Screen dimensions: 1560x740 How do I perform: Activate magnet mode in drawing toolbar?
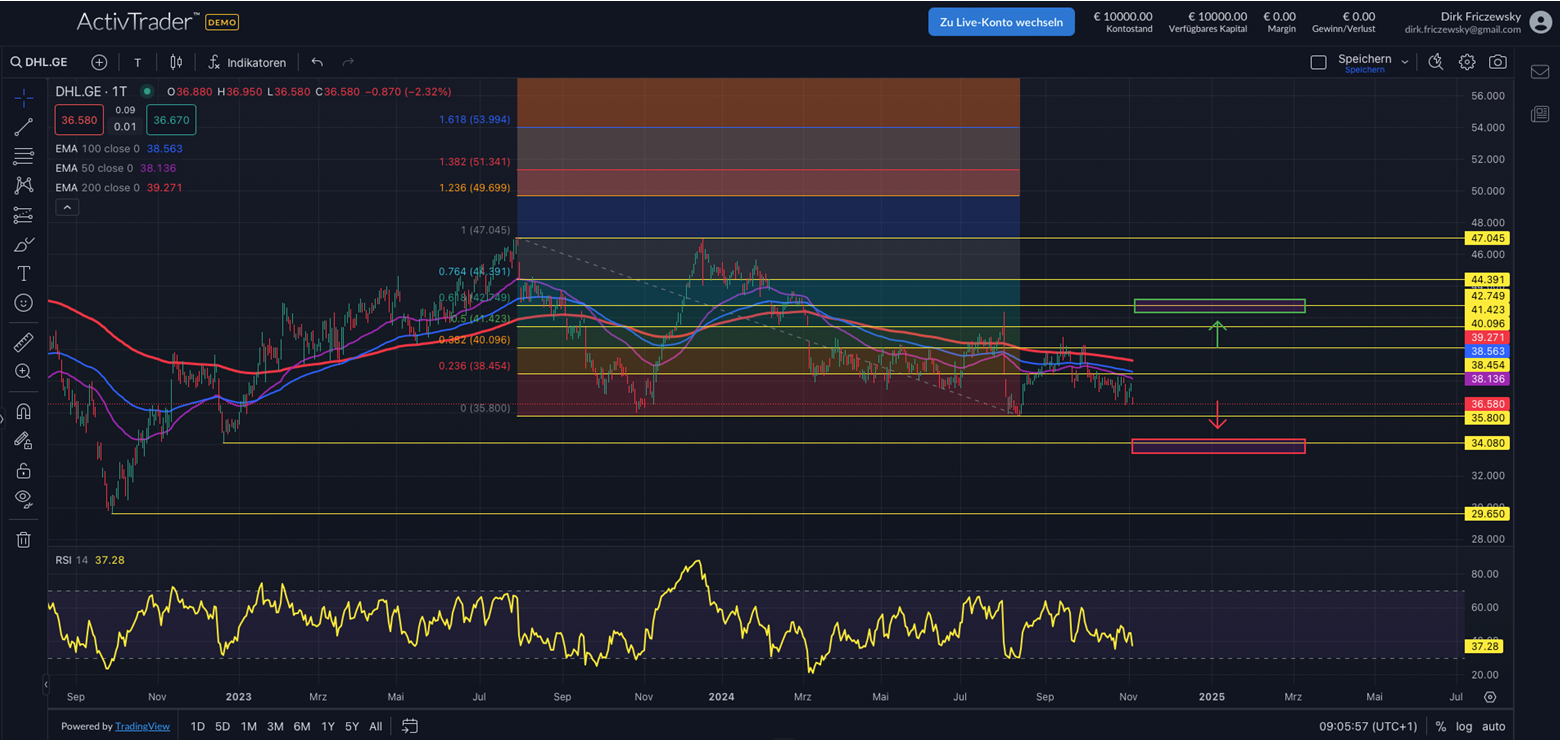[x=24, y=411]
